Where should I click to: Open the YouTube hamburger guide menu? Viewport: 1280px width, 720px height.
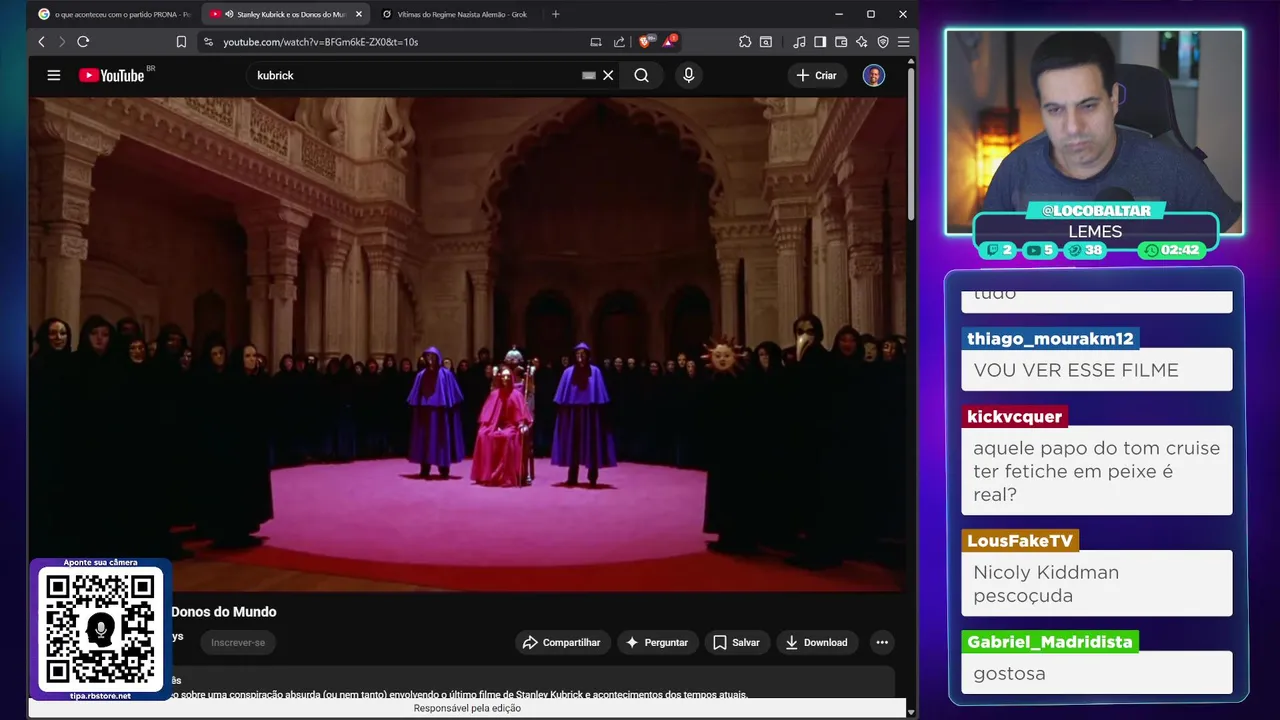54,75
